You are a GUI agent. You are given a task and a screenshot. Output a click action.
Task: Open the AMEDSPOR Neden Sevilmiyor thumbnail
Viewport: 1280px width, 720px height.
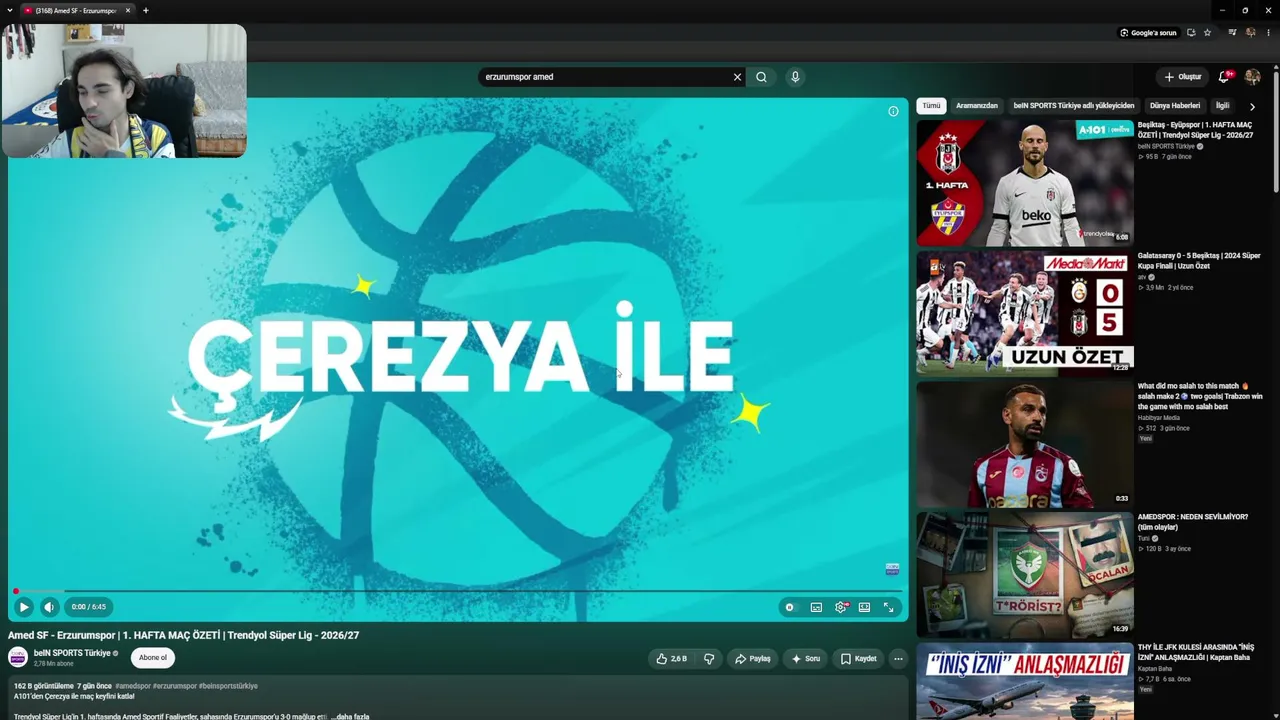click(x=1025, y=574)
